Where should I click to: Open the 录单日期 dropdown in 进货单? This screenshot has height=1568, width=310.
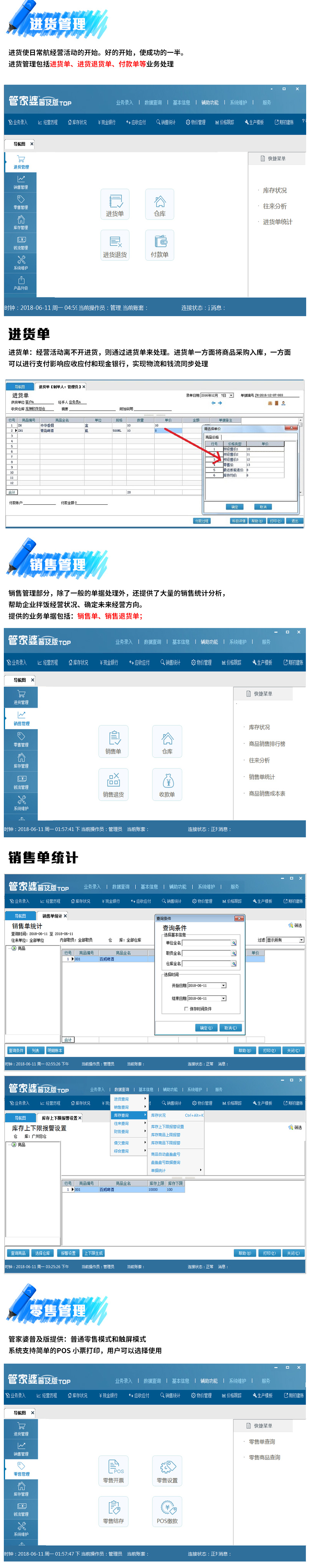click(x=232, y=395)
